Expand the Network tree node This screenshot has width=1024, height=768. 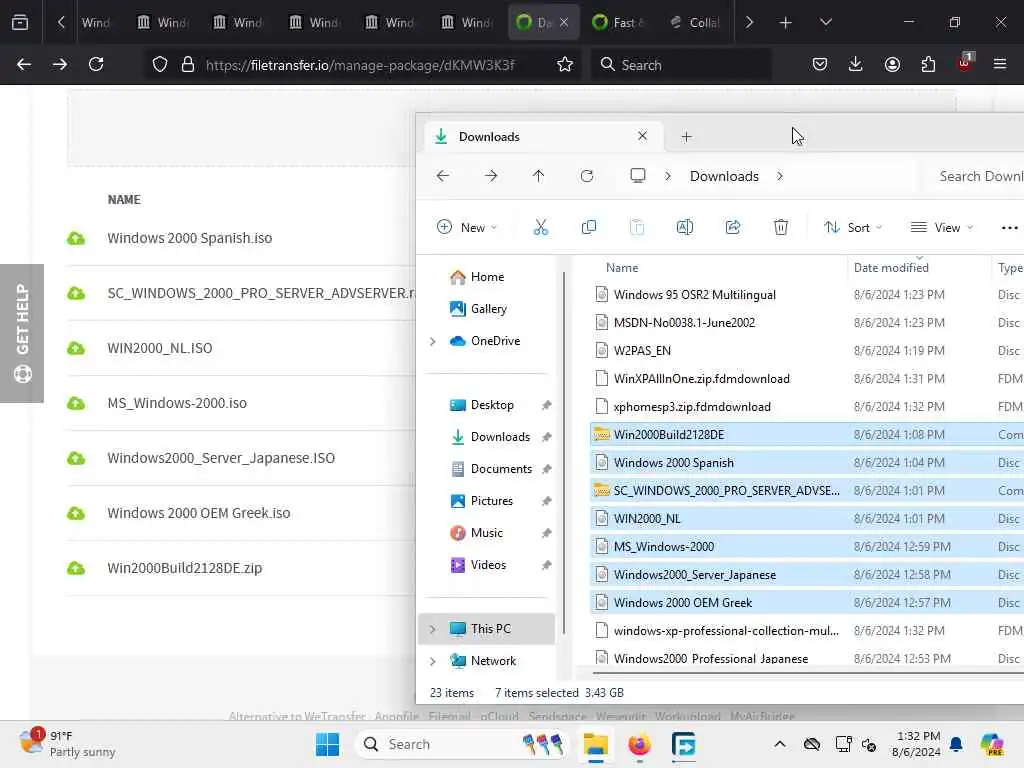(x=432, y=661)
